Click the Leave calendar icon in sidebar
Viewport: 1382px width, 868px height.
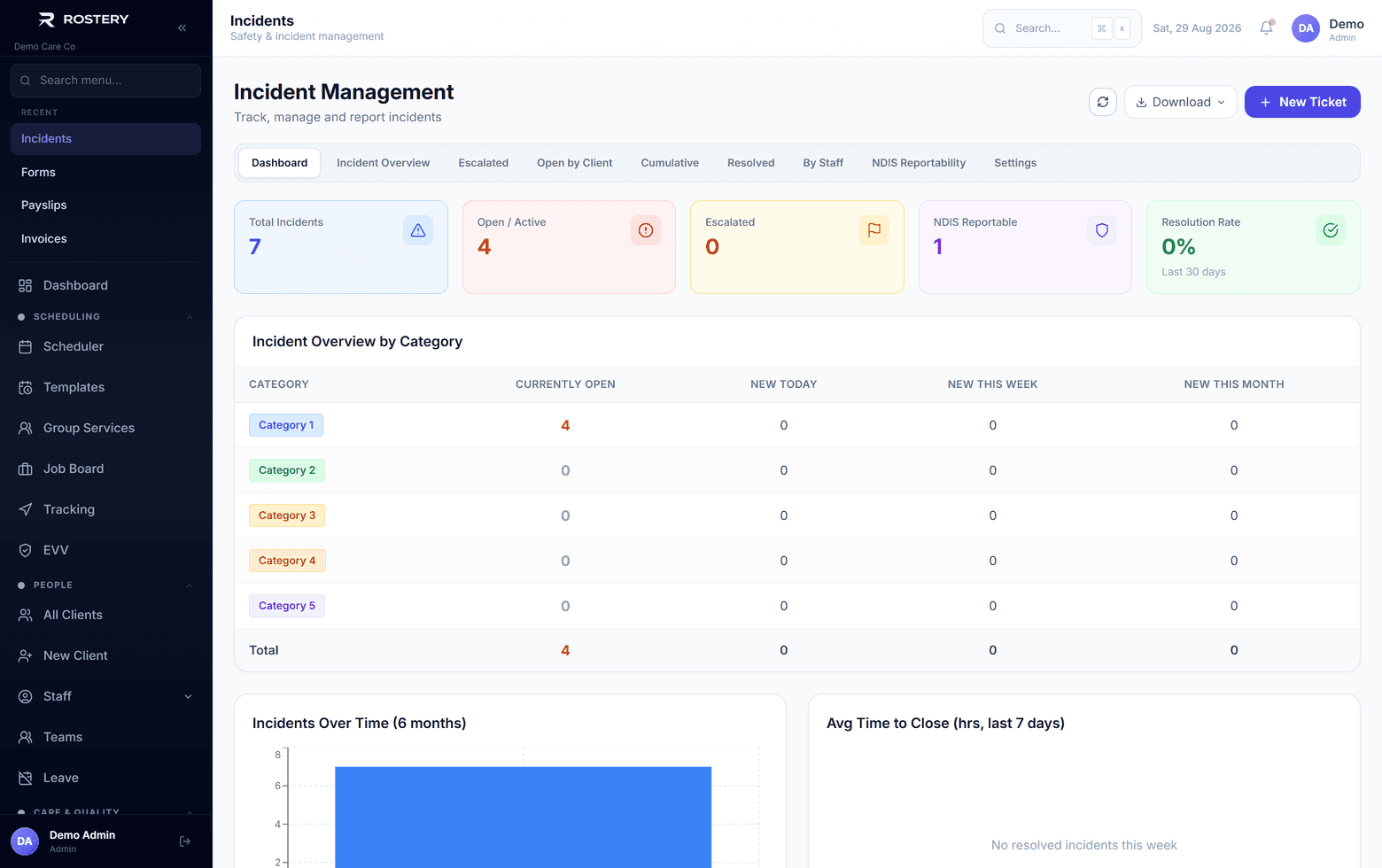click(x=26, y=778)
